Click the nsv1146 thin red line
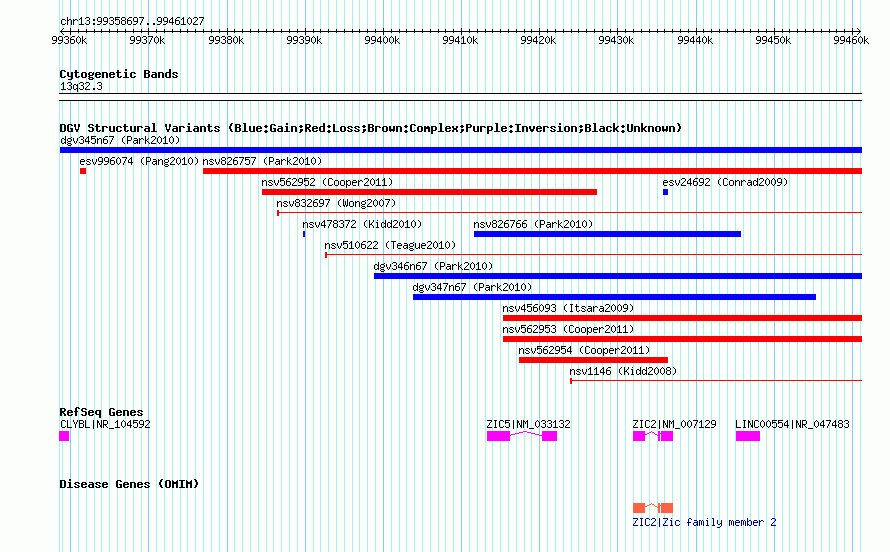This screenshot has height=552, width=890. click(x=716, y=381)
